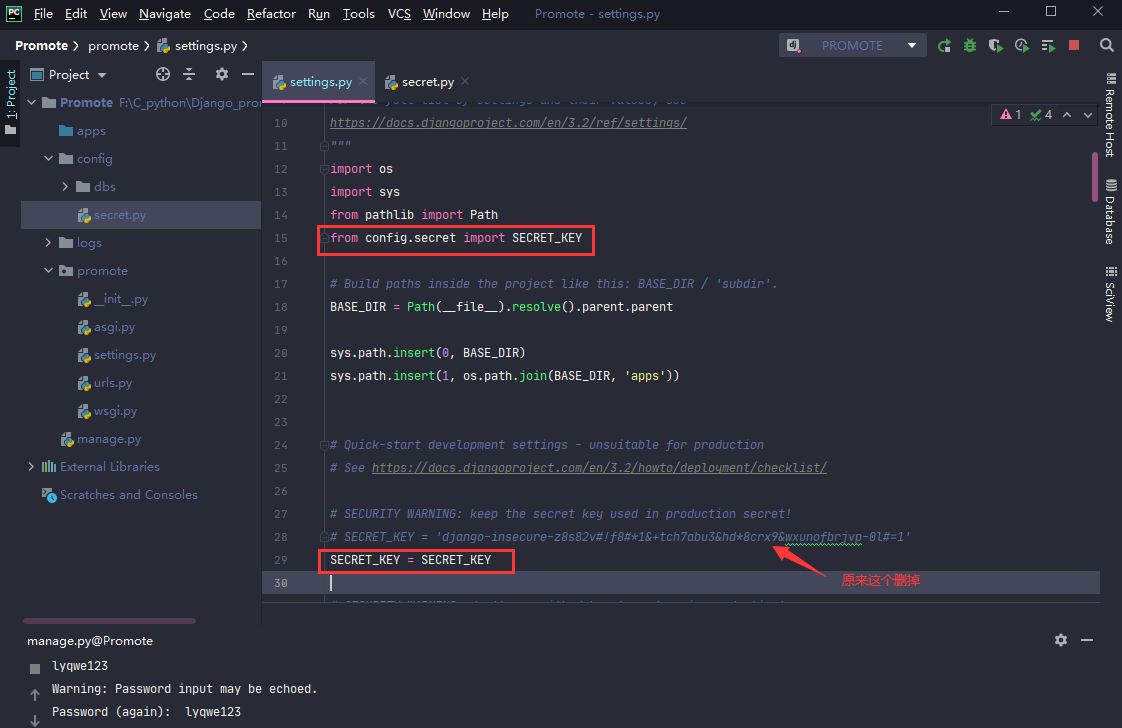Viewport: 1122px width, 728px height.
Task: Stop the running process with red square
Action: pos(1074,45)
